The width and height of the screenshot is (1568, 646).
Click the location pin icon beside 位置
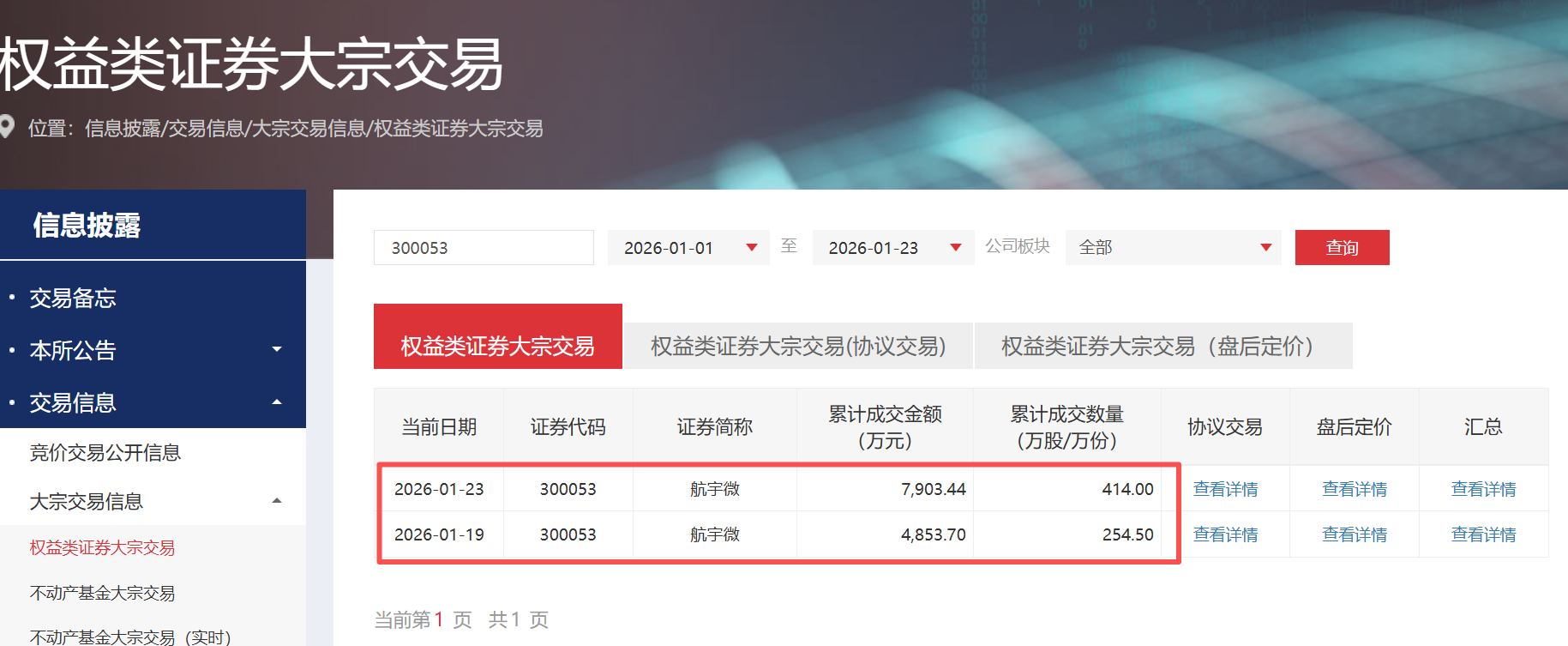[x=7, y=127]
